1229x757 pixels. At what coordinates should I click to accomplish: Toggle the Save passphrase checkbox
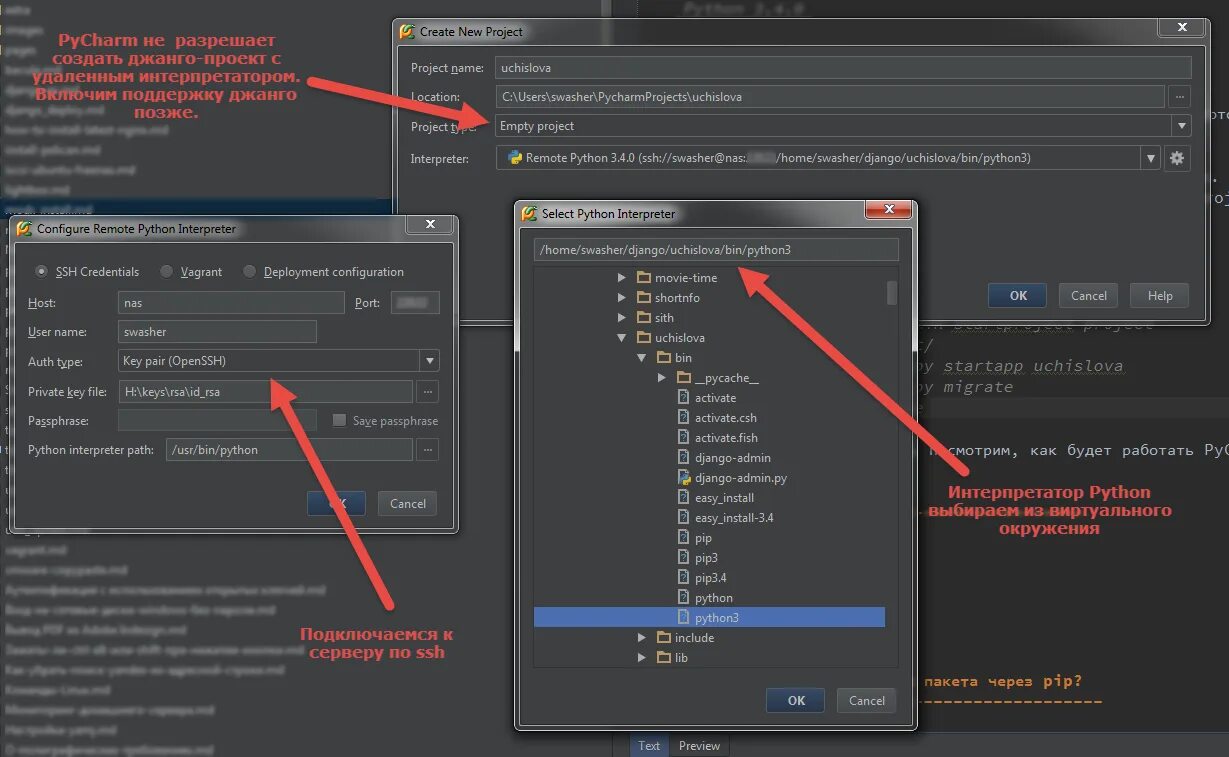(339, 421)
